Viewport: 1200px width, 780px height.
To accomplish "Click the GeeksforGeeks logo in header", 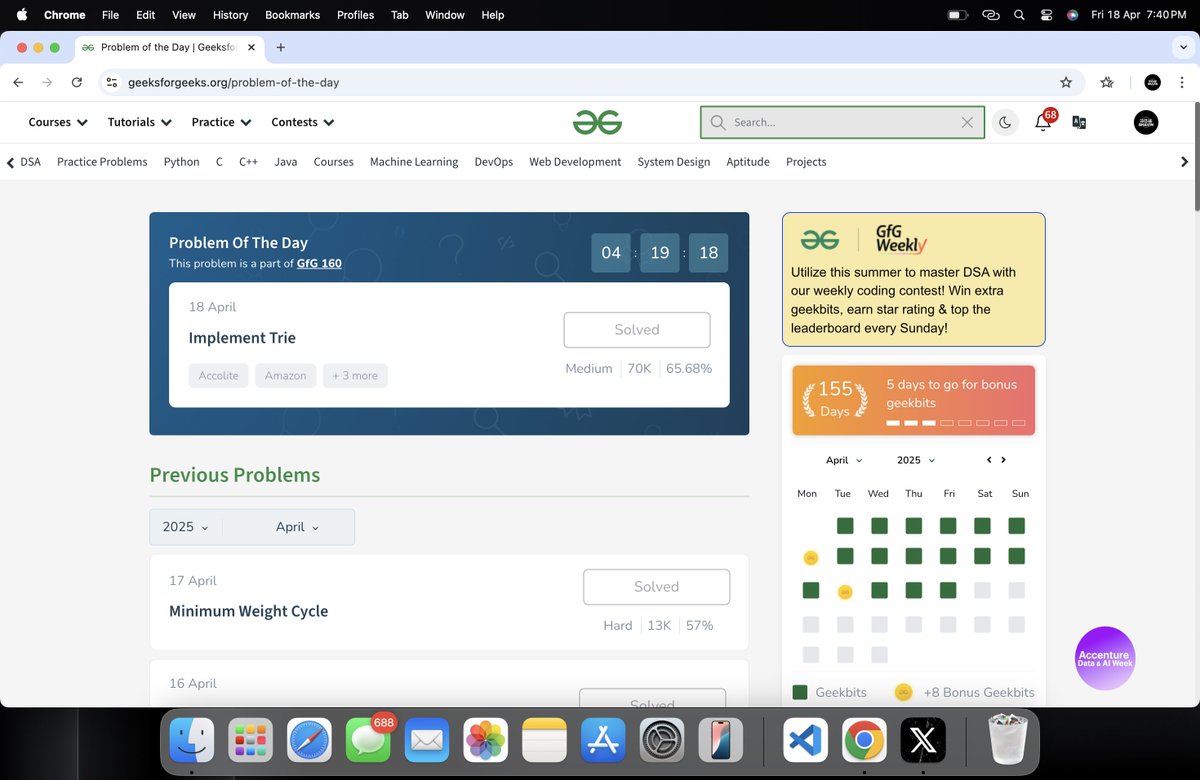I will 597,122.
